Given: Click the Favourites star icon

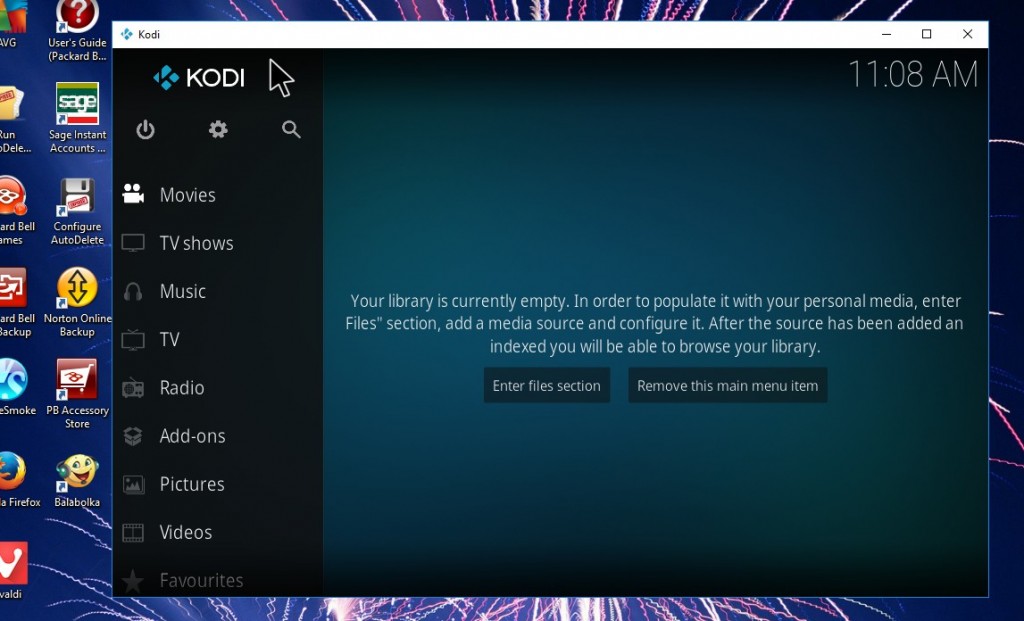Looking at the screenshot, I should pyautogui.click(x=133, y=580).
